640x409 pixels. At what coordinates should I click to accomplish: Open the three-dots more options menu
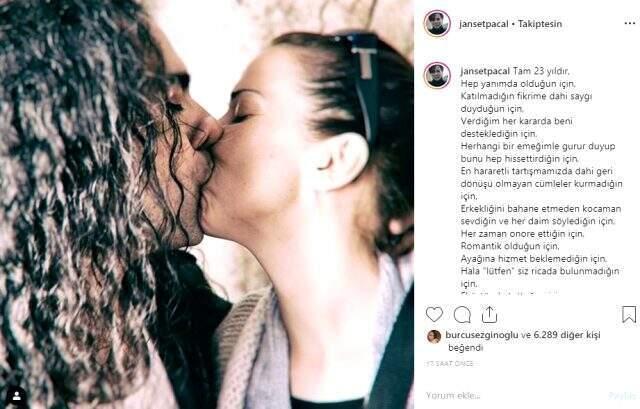(x=630, y=23)
